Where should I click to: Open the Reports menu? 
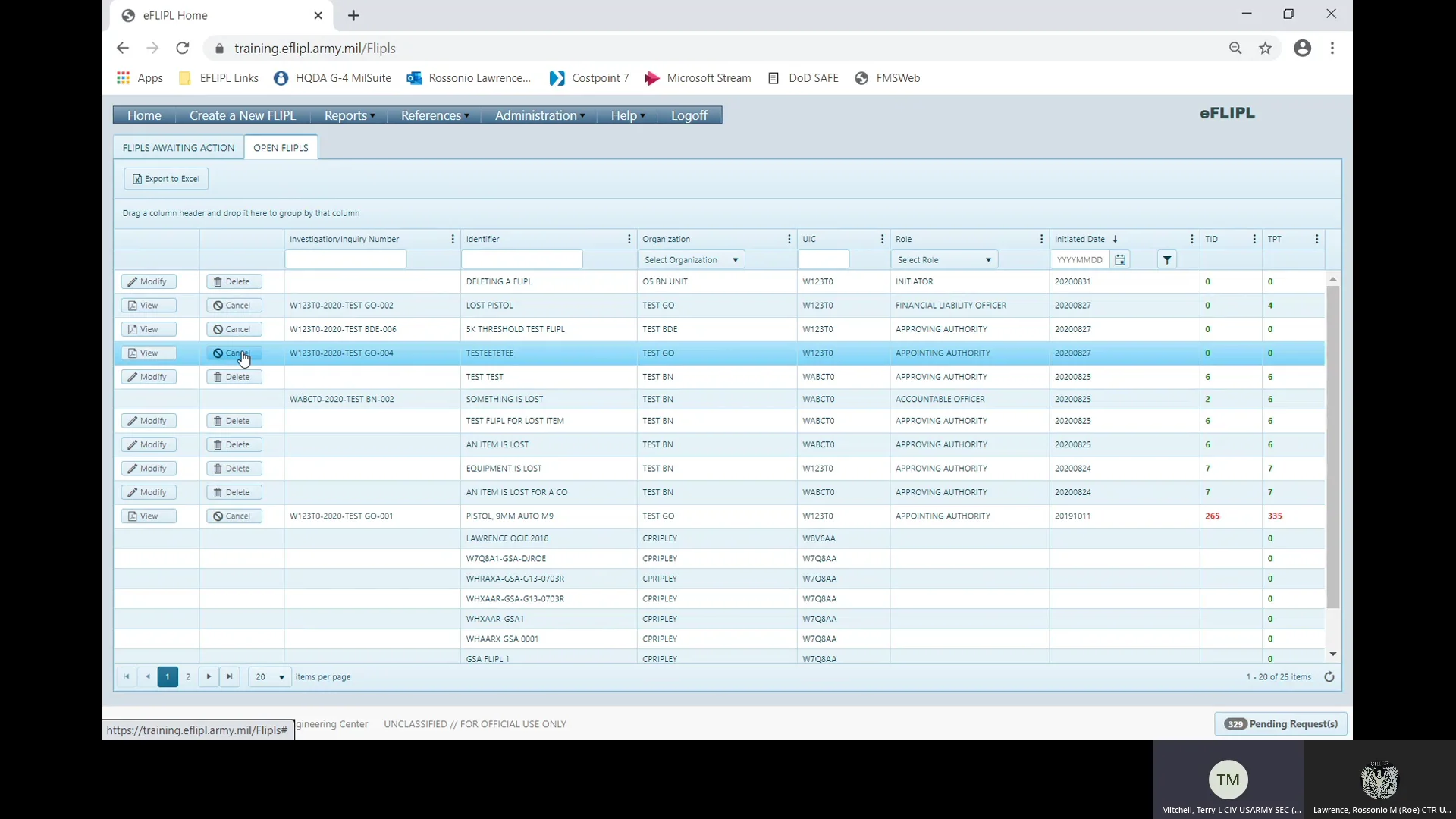(x=347, y=115)
